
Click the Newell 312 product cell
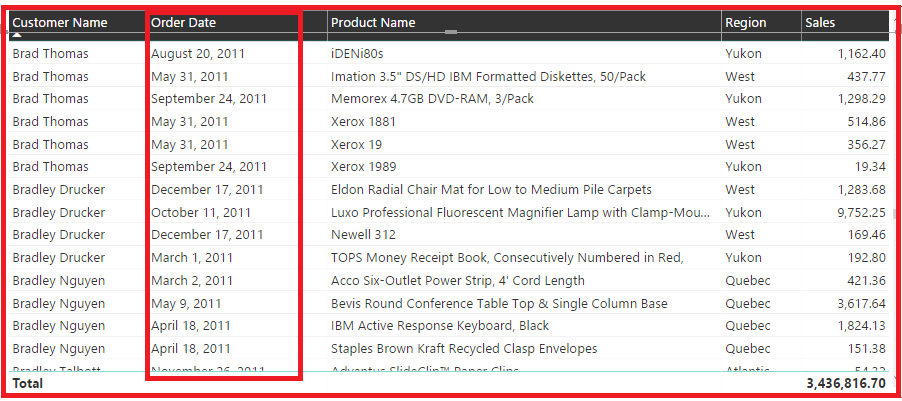pyautogui.click(x=363, y=234)
